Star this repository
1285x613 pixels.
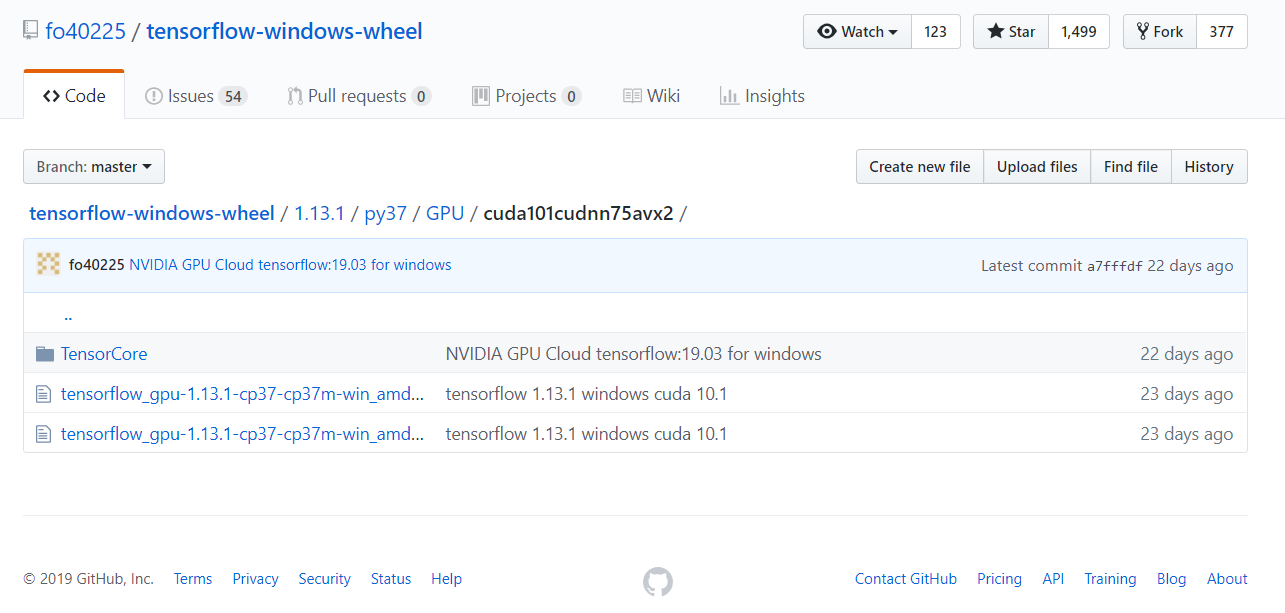click(x=1011, y=32)
